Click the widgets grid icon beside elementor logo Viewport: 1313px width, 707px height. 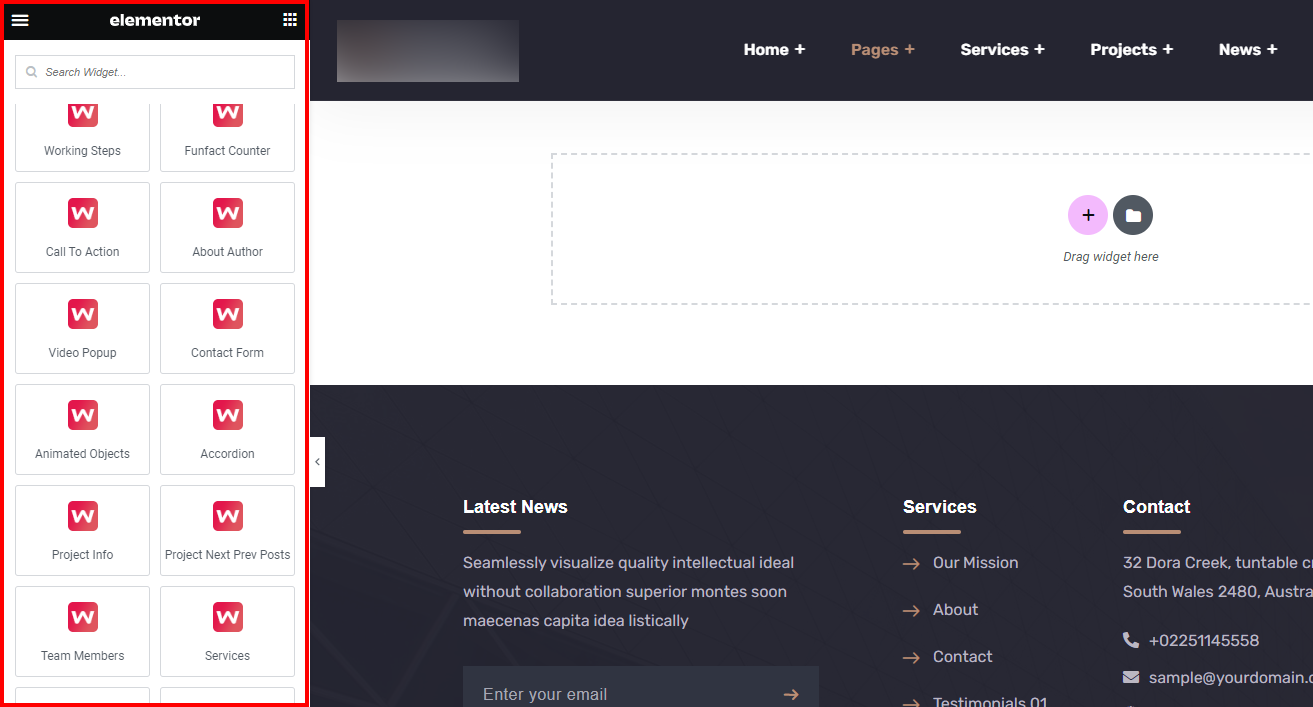coord(289,19)
